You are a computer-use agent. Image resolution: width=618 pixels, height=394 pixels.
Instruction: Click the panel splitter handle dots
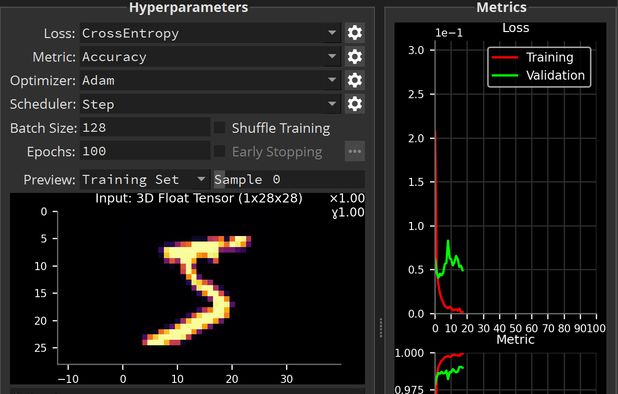click(x=381, y=328)
